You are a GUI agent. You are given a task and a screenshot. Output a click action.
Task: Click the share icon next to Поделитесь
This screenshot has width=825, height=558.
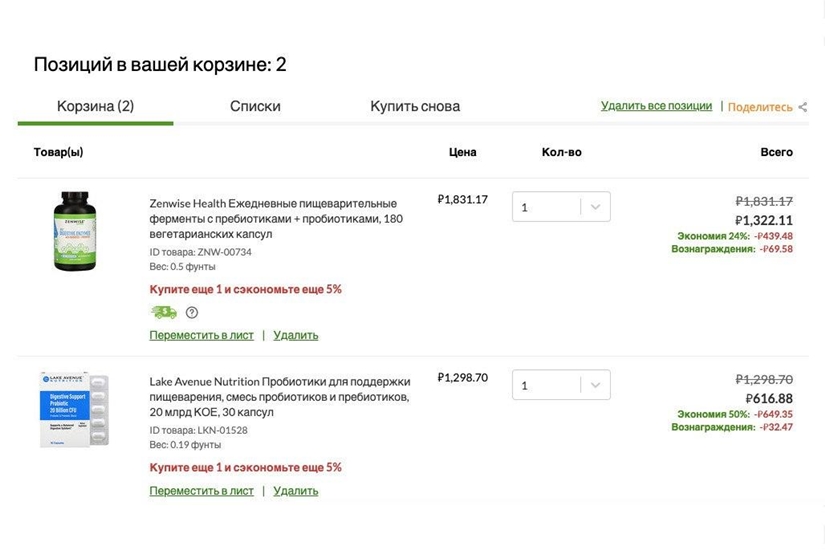(x=803, y=107)
